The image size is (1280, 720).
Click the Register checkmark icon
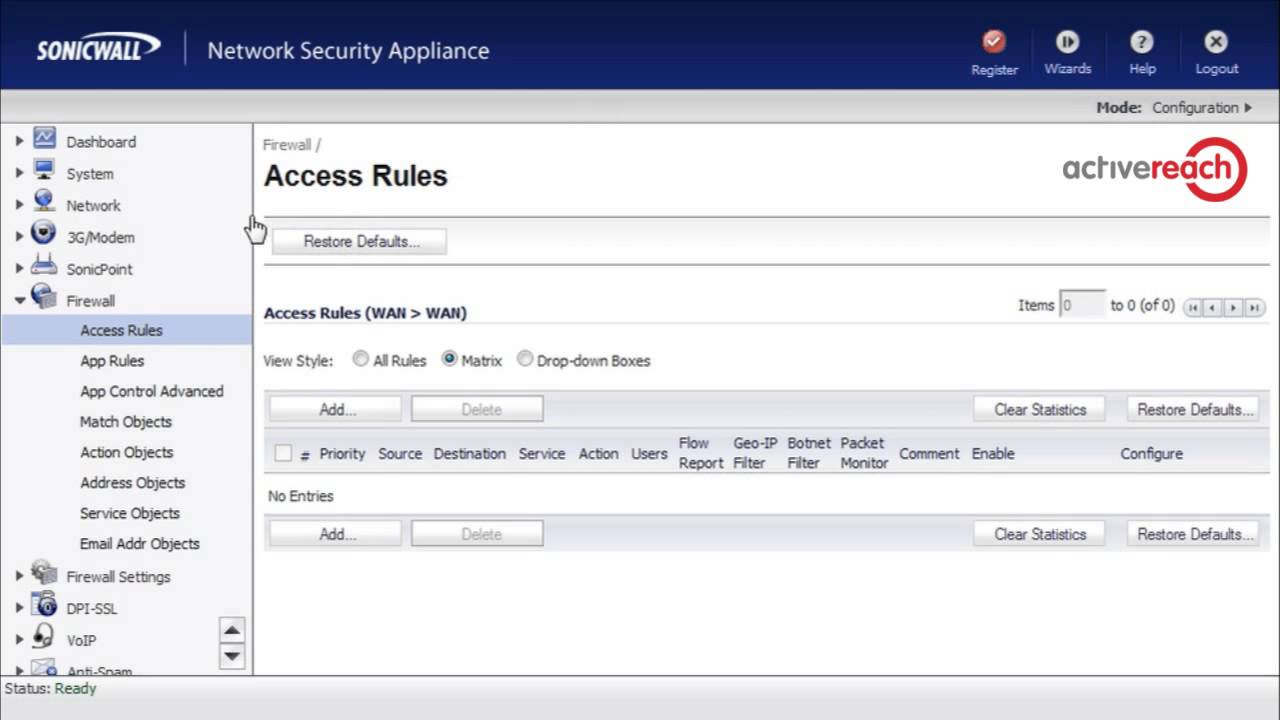pyautogui.click(x=993, y=41)
